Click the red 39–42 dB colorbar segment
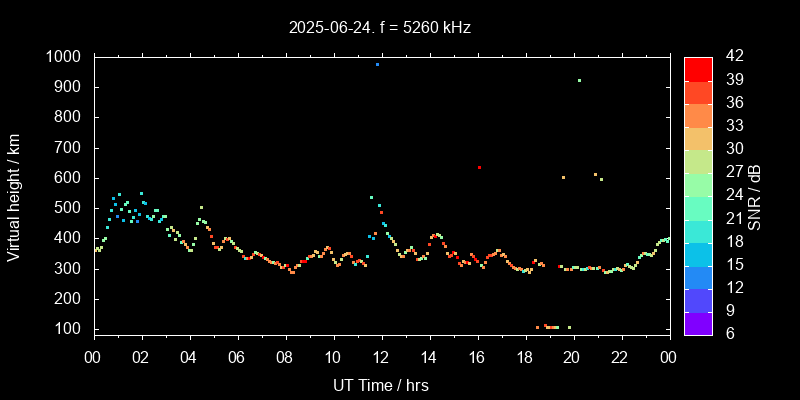Image resolution: width=800 pixels, height=400 pixels. [x=698, y=68]
